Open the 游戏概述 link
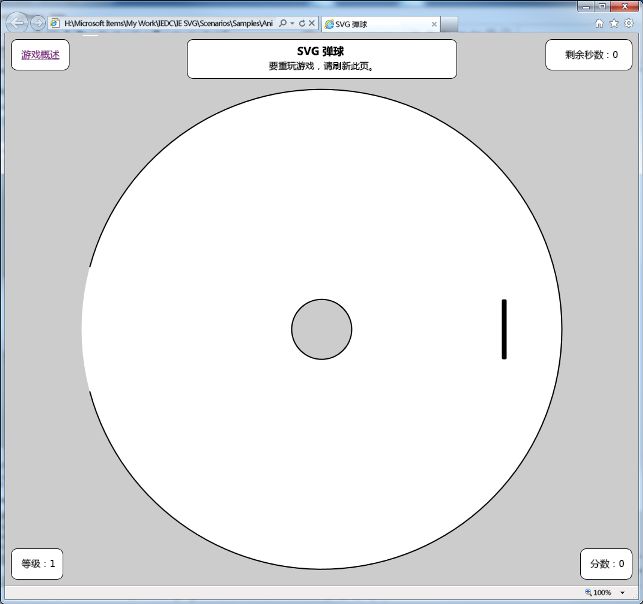The width and height of the screenshot is (643, 604). [x=40, y=55]
